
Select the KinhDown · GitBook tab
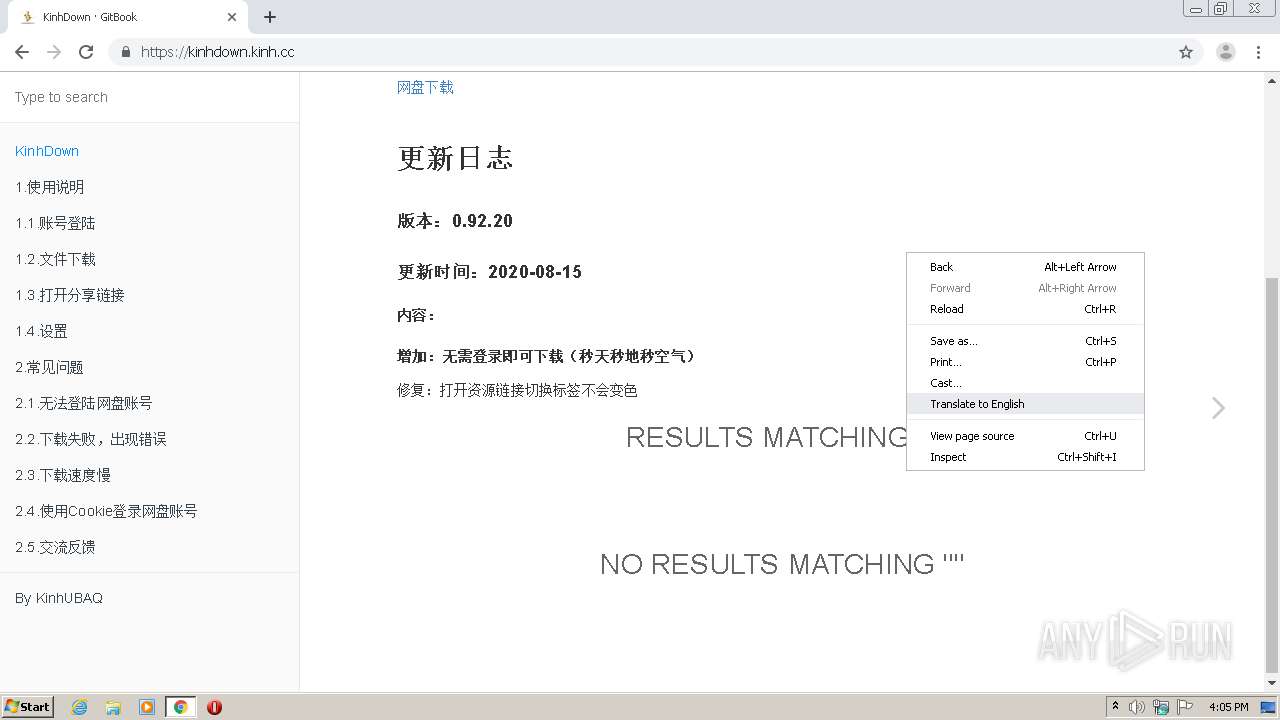tap(128, 17)
